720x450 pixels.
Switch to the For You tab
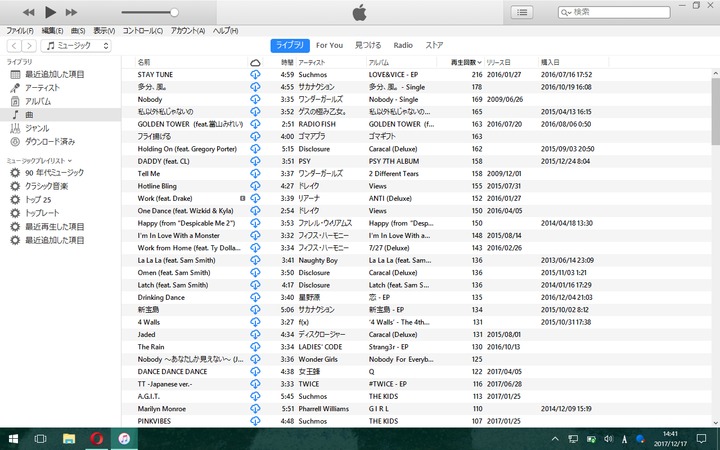329,46
